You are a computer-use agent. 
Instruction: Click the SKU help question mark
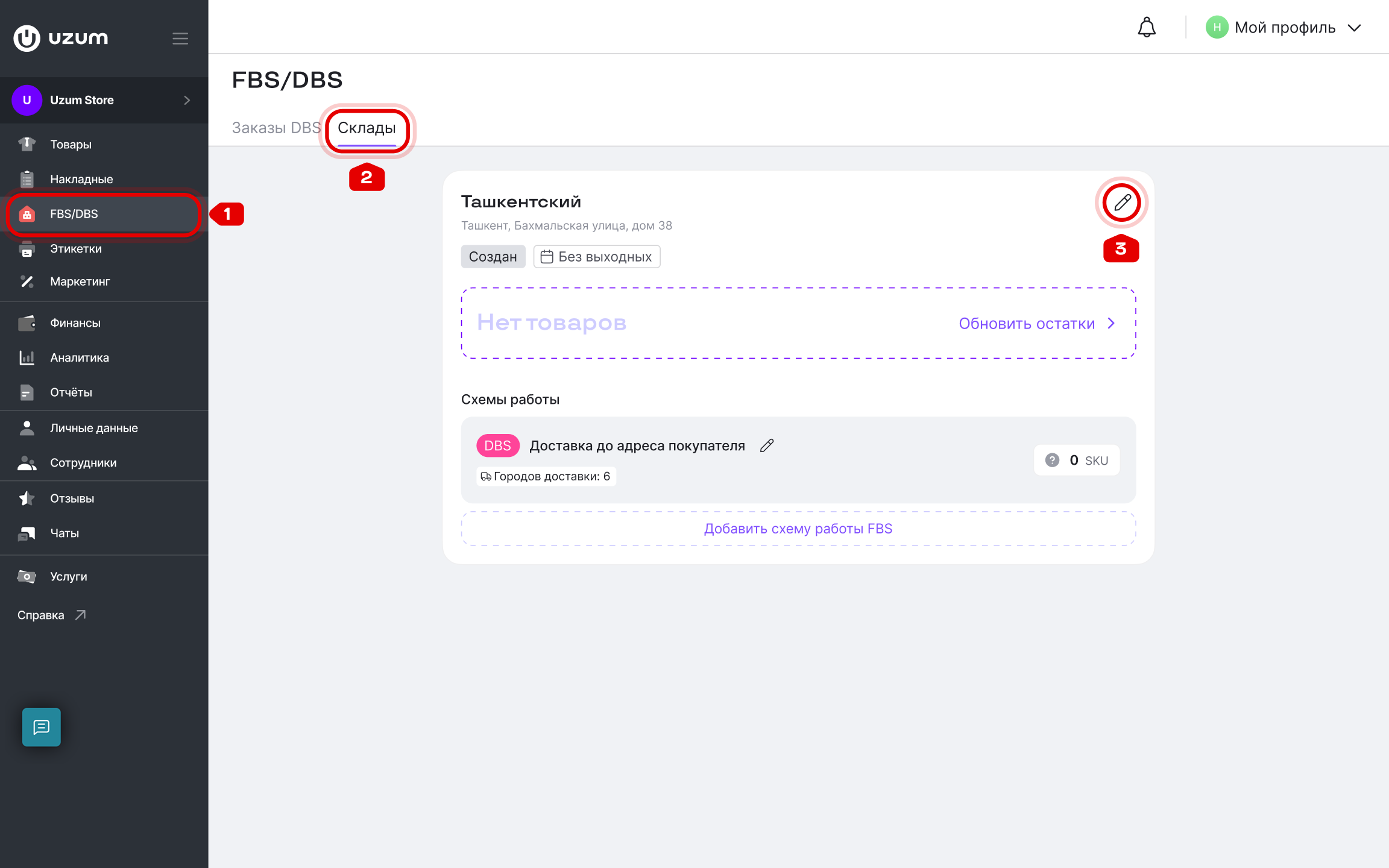pos(1052,461)
